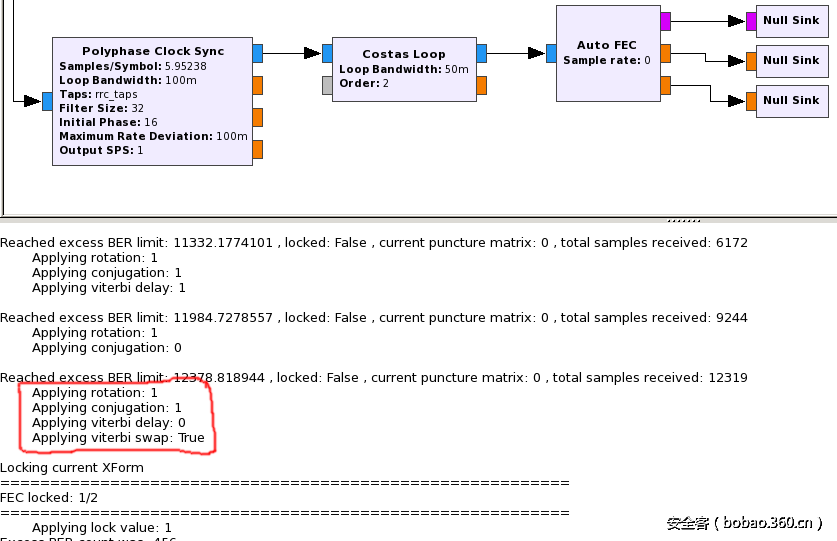Click the gray input port on Costas Loop

[327, 85]
